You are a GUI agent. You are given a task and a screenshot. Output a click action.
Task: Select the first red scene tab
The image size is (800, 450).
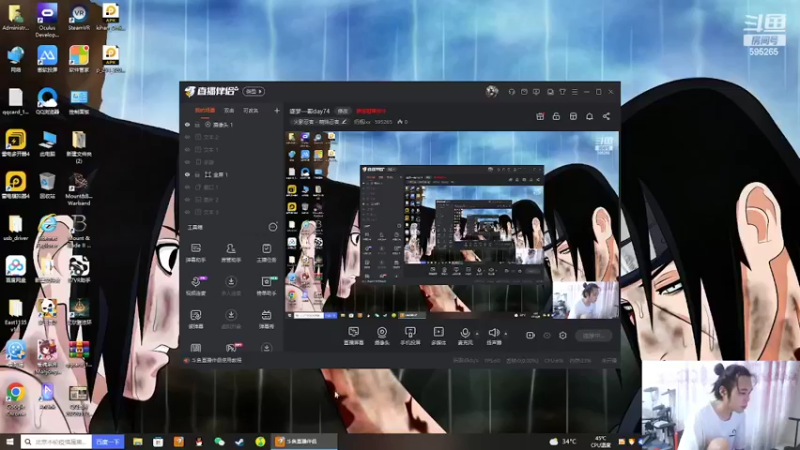(x=205, y=110)
